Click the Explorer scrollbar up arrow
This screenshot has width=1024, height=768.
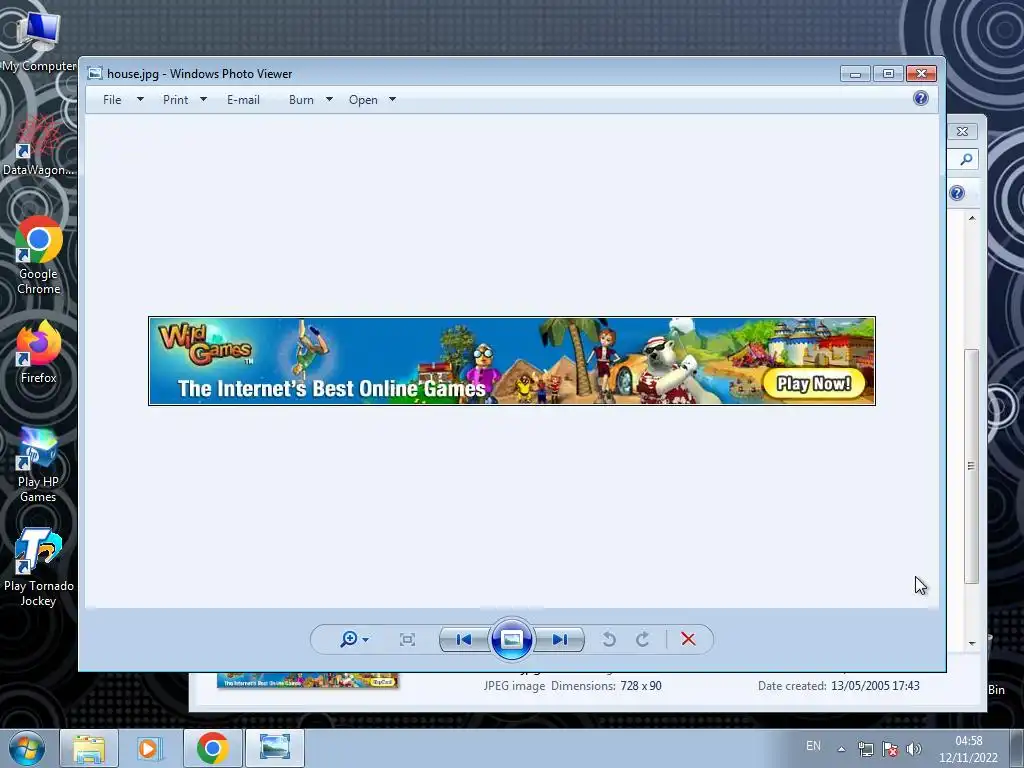pos(972,218)
